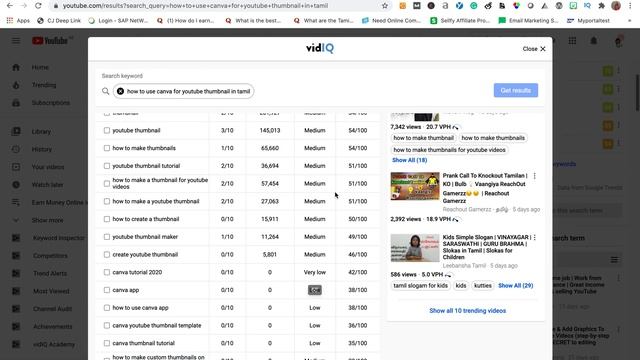The image size is (640, 360).
Task: Open YouTube notifications bell
Action: coord(593,41)
